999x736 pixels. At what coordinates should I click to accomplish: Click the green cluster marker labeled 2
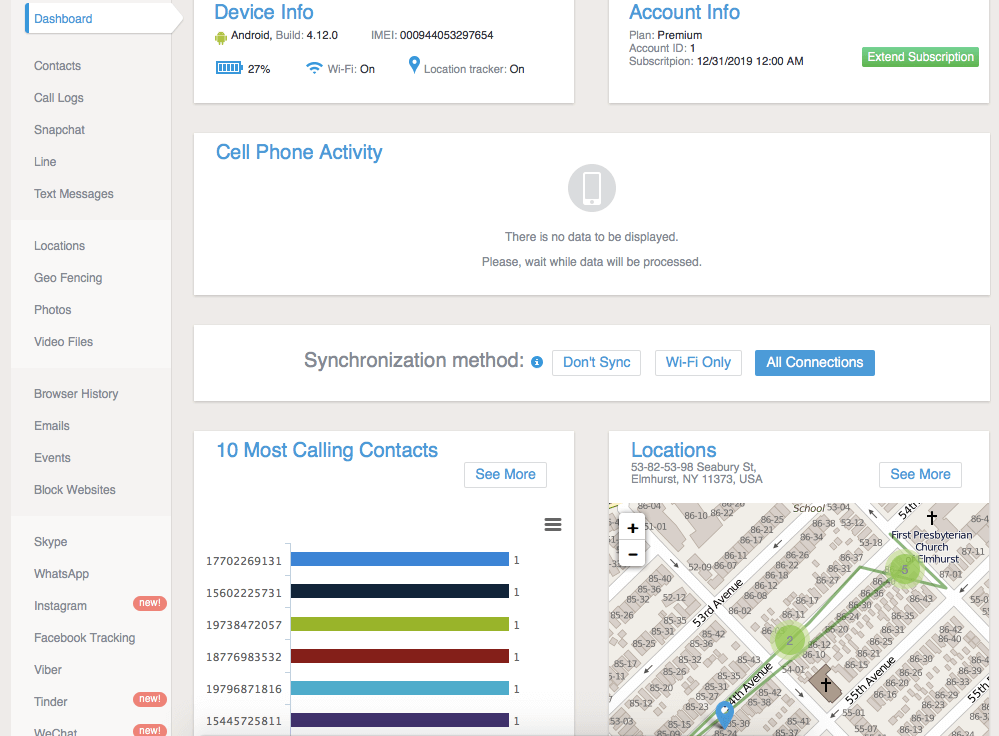pos(789,640)
